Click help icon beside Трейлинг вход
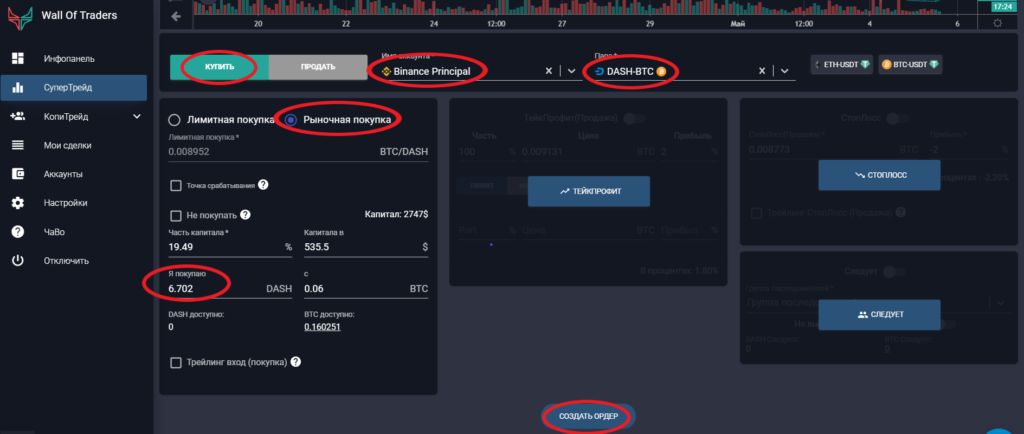The width and height of the screenshot is (1024, 434). tap(296, 362)
